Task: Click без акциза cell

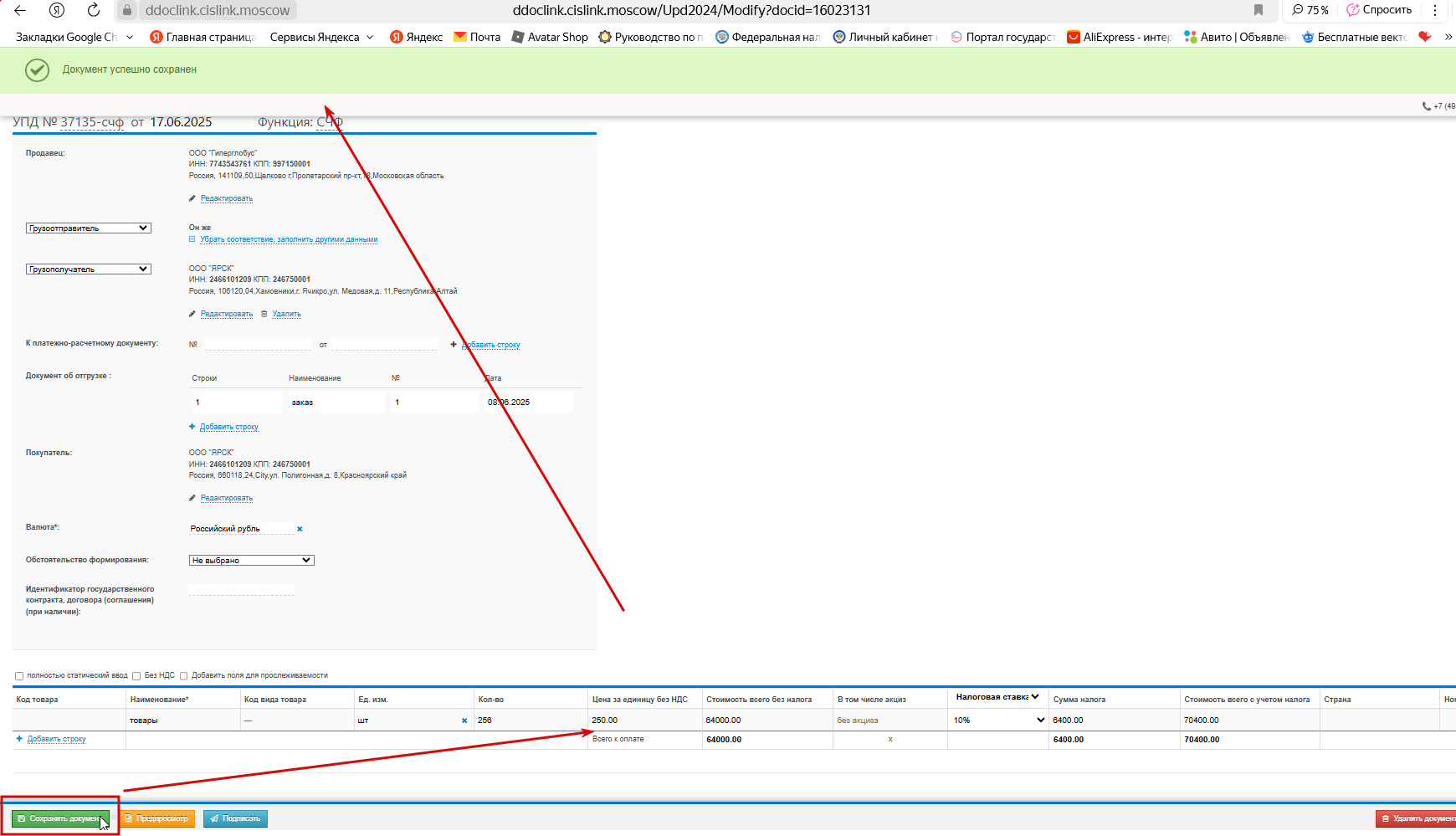Action: click(x=890, y=721)
